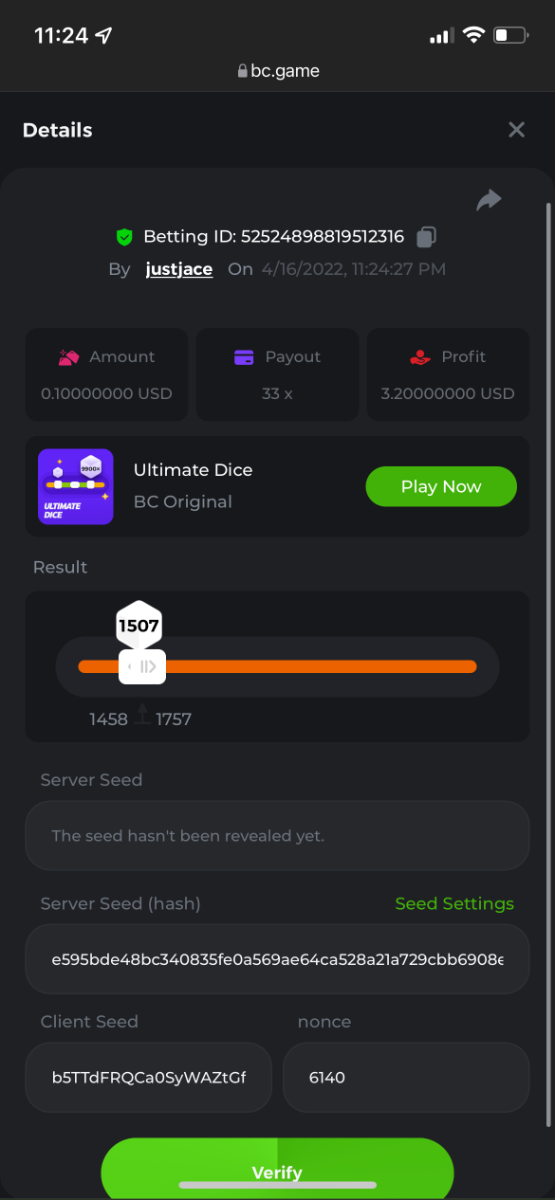Image resolution: width=555 pixels, height=1200 pixels.
Task: Open justjace user profile link
Action: tap(179, 269)
